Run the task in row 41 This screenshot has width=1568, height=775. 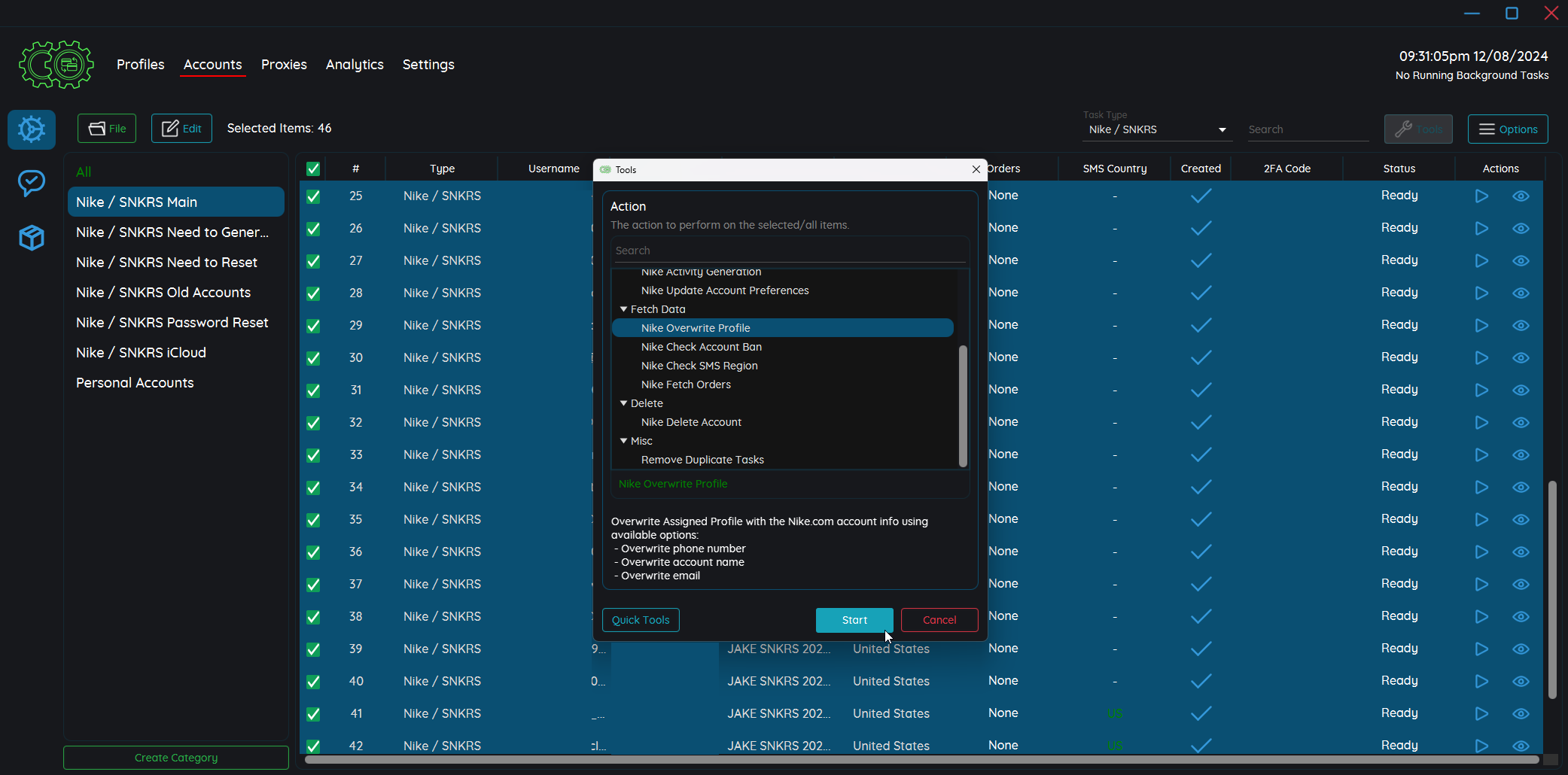tap(1481, 713)
